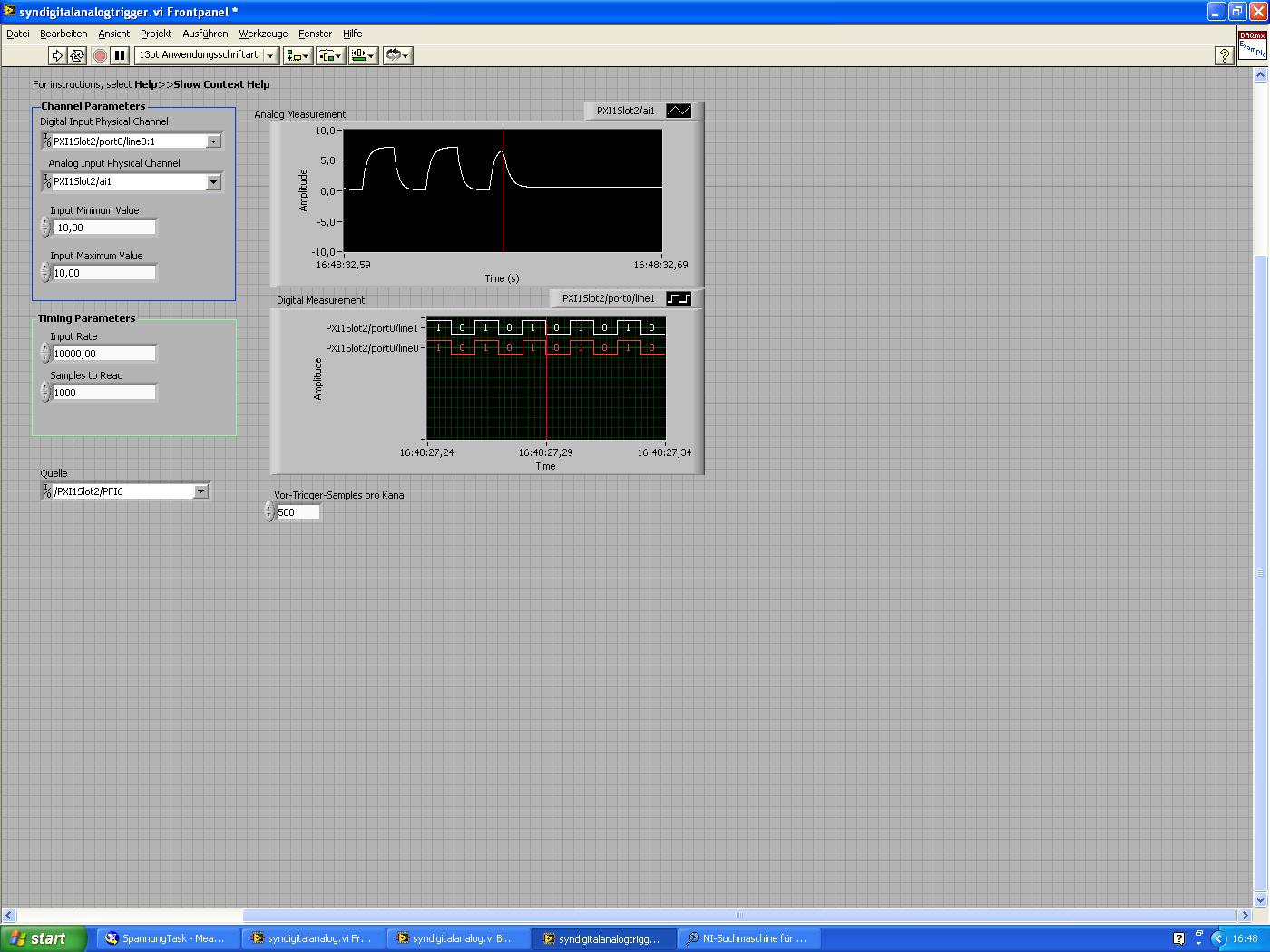Click the Run Continuously button

[x=77, y=55]
